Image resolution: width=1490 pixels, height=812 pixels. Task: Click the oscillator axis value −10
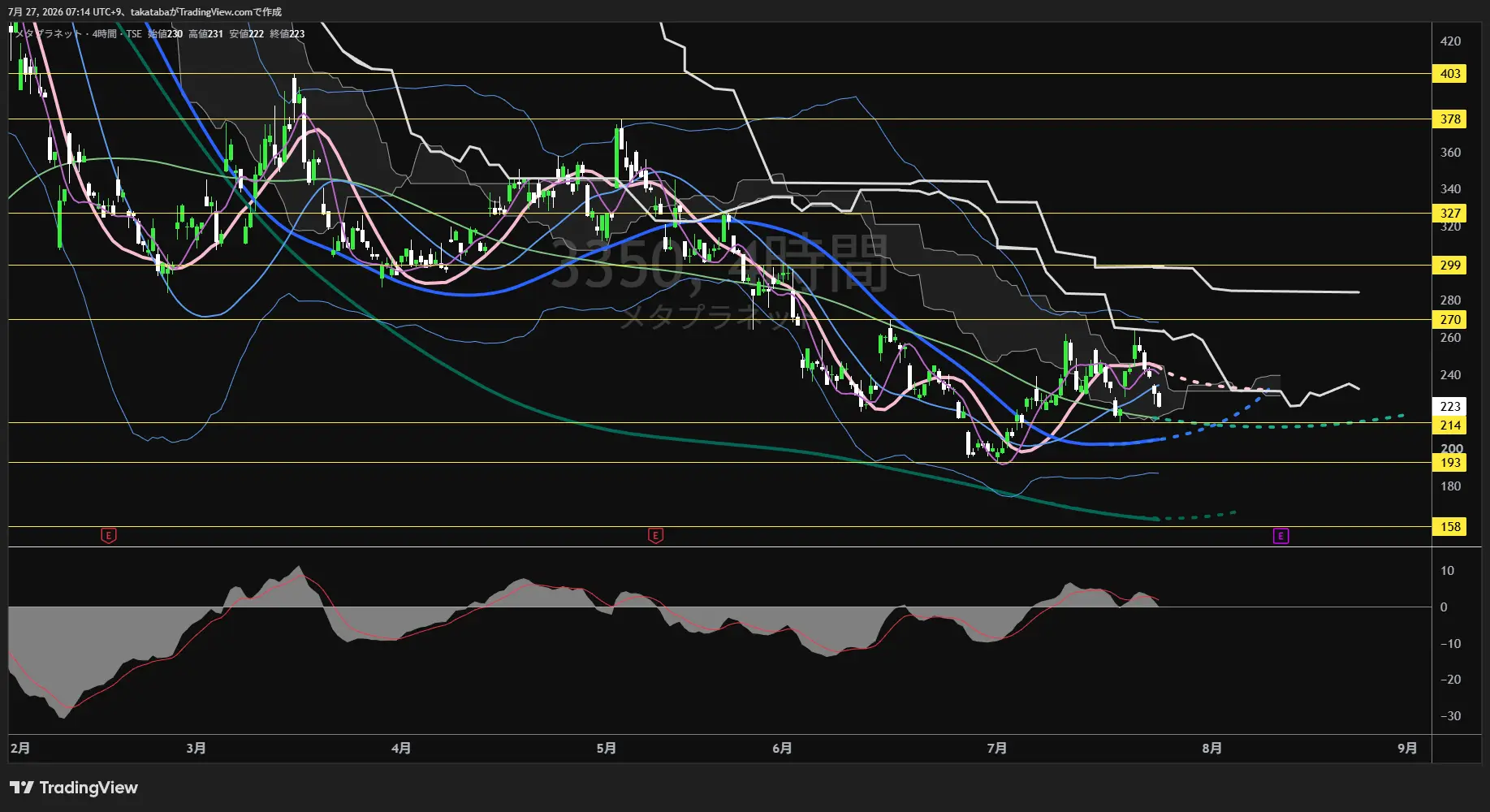pyautogui.click(x=1450, y=644)
